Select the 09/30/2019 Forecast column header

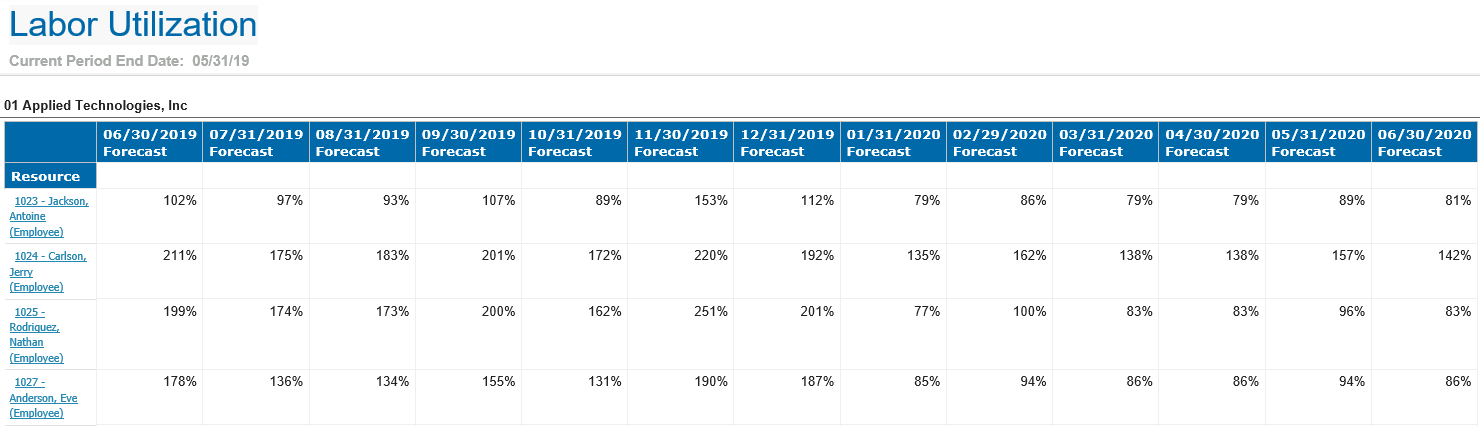(x=468, y=142)
